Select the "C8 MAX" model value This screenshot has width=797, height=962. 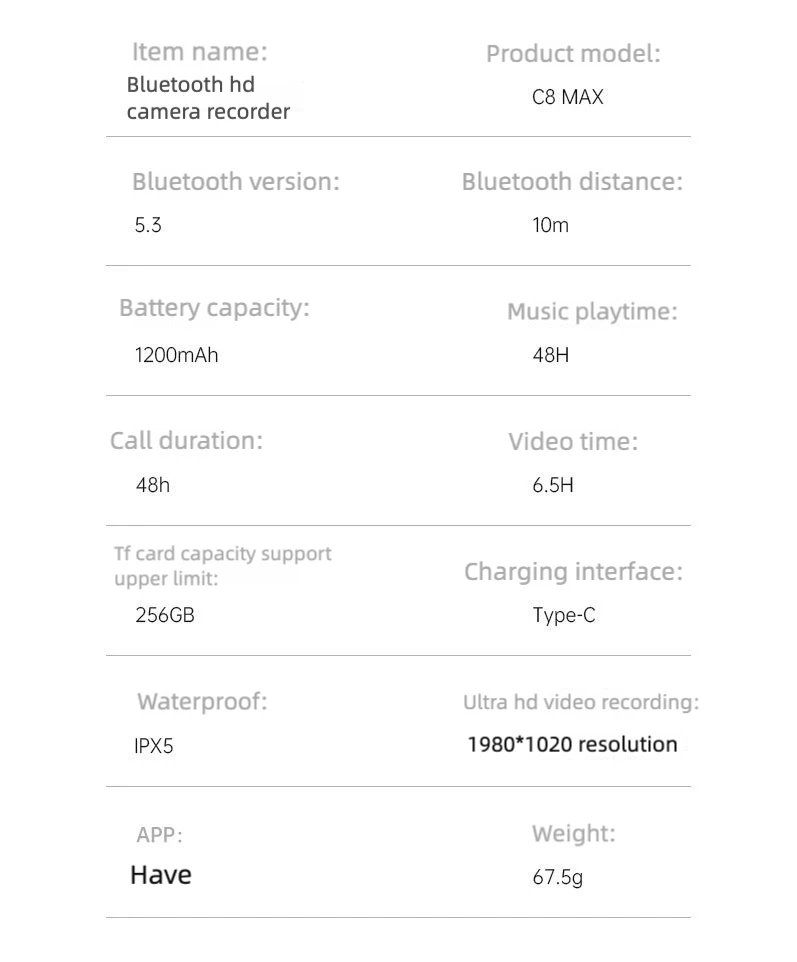(567, 98)
